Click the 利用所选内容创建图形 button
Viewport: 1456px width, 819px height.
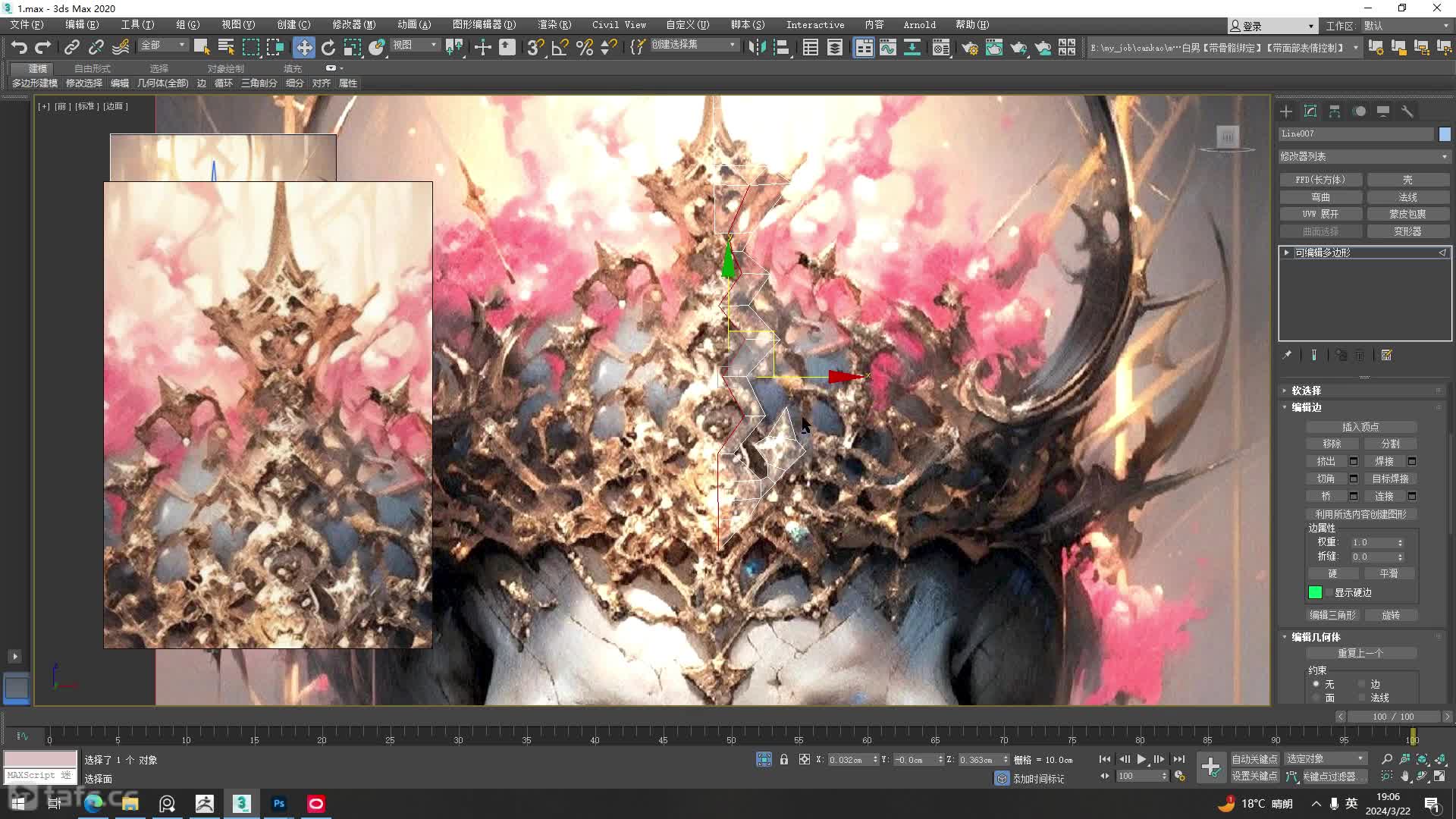pos(1360,514)
